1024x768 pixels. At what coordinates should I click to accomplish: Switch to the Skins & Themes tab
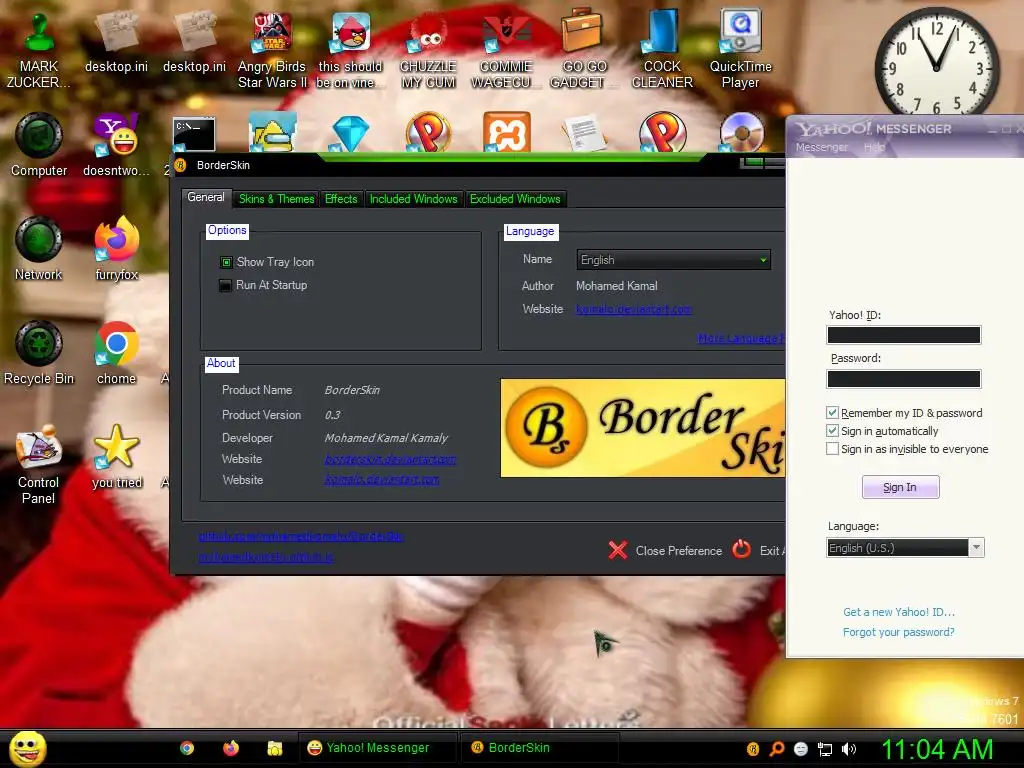tap(276, 199)
